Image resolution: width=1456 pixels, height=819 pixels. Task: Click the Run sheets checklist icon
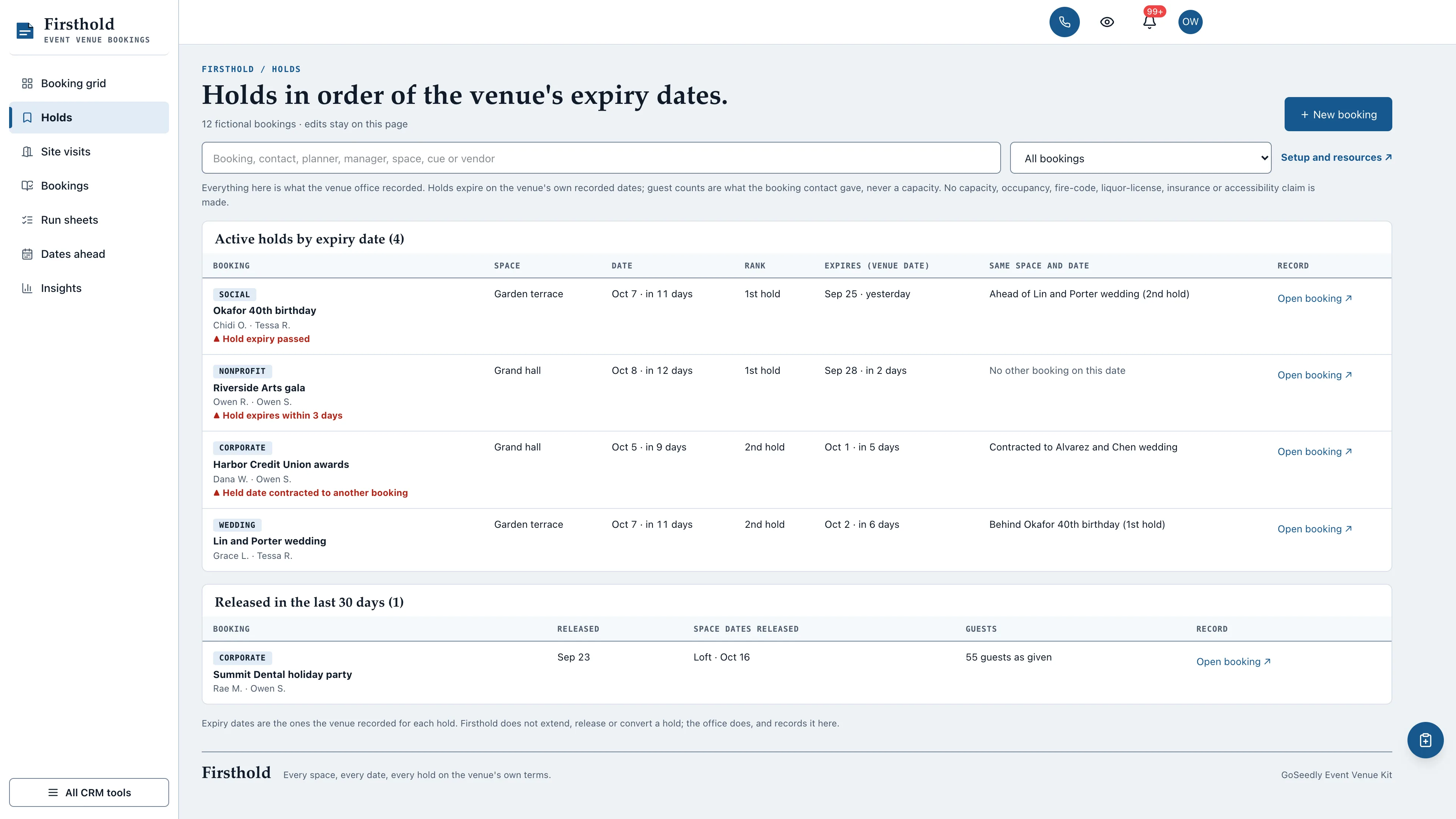(x=27, y=220)
